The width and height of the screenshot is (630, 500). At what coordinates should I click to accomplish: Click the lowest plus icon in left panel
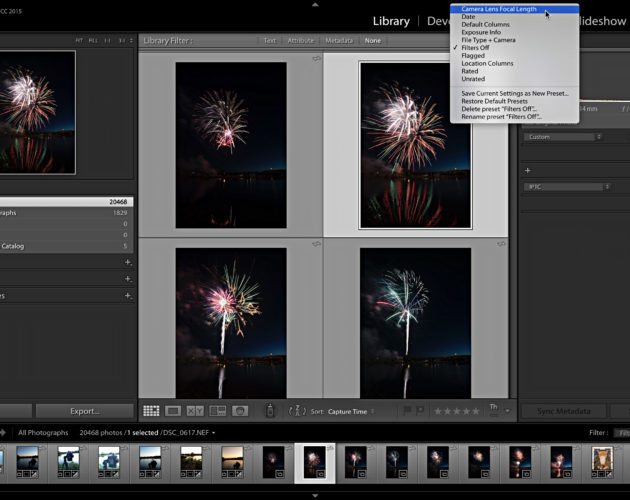pyautogui.click(x=128, y=295)
